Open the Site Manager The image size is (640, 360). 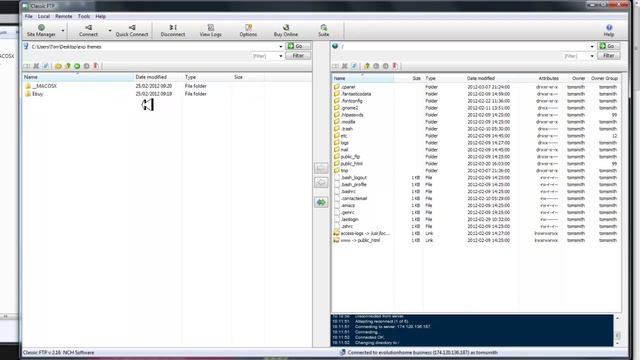[x=41, y=31]
